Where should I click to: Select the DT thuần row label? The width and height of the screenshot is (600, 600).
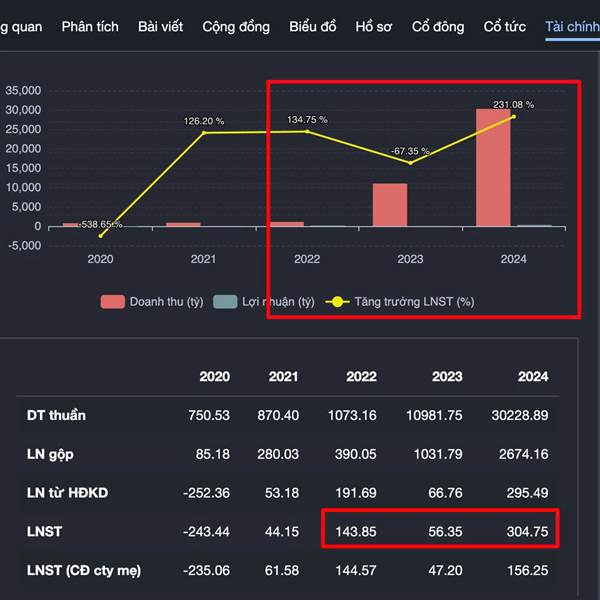click(x=56, y=415)
